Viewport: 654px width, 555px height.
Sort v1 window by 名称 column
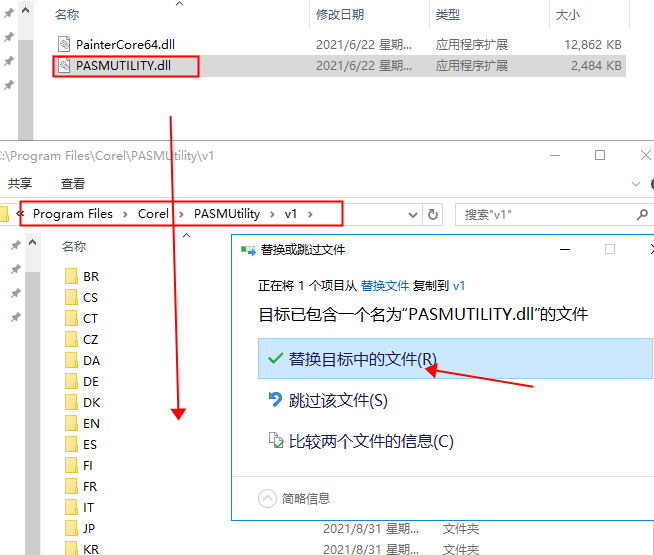click(74, 247)
